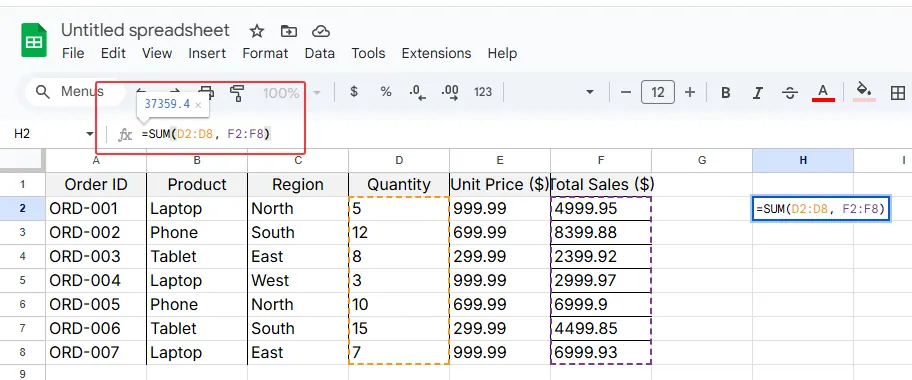Increase font size with plus
Viewport: 912px width, 380px height.
coord(690,92)
